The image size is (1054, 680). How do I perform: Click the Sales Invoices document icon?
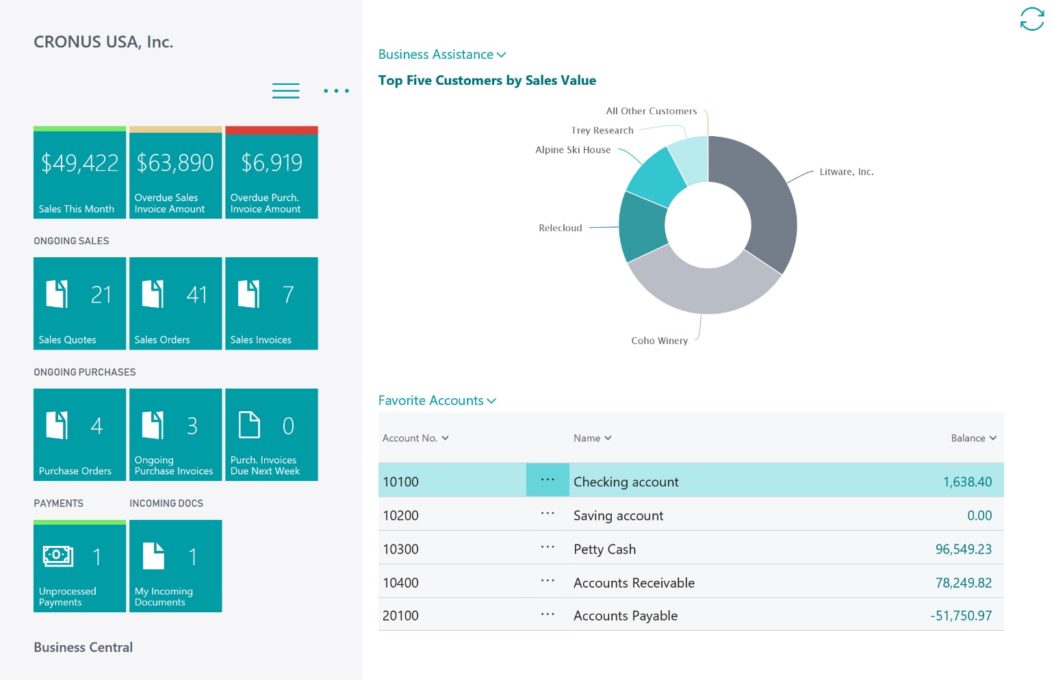pos(249,294)
